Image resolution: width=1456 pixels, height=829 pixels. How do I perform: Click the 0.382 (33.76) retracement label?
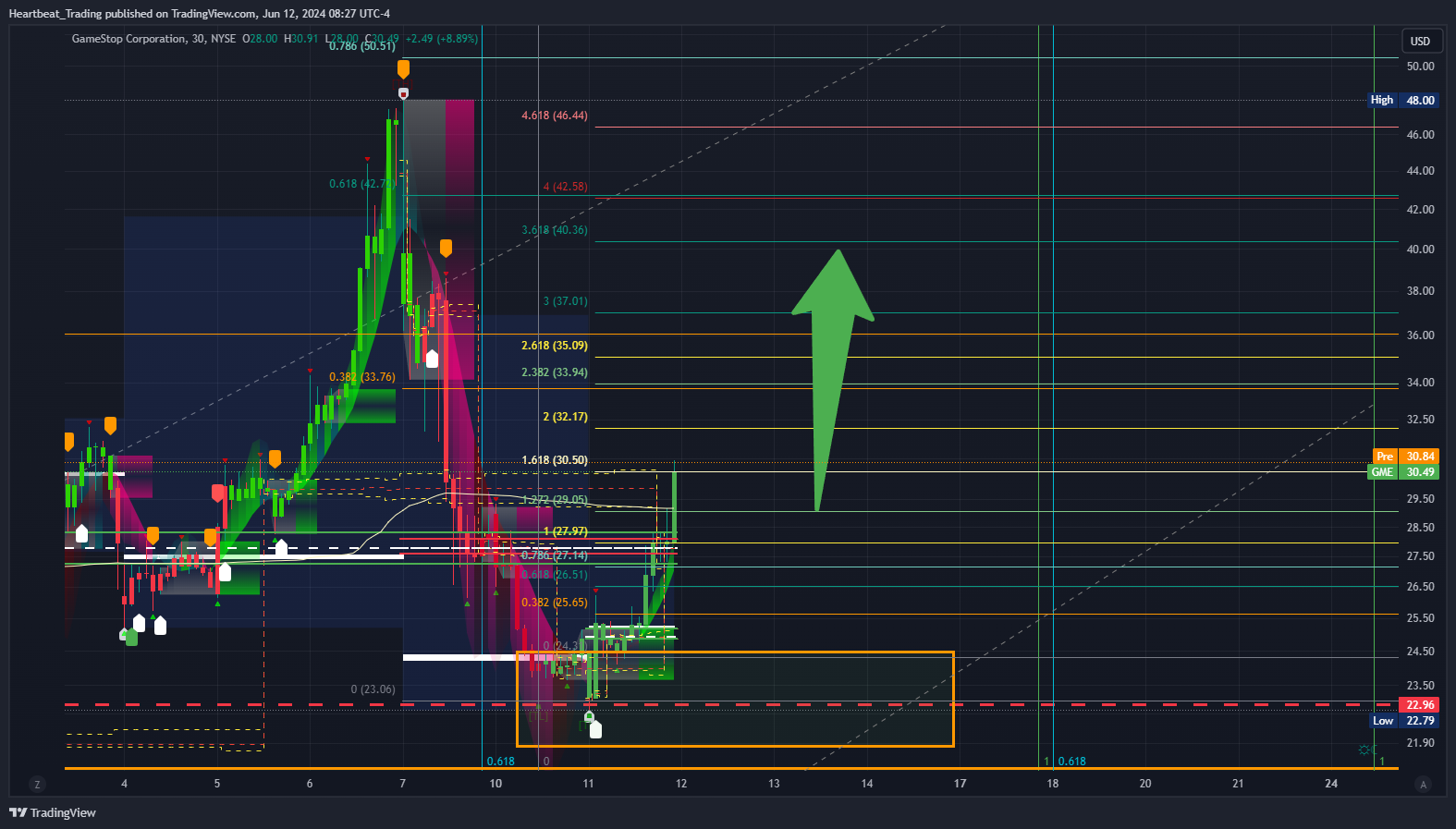(362, 377)
